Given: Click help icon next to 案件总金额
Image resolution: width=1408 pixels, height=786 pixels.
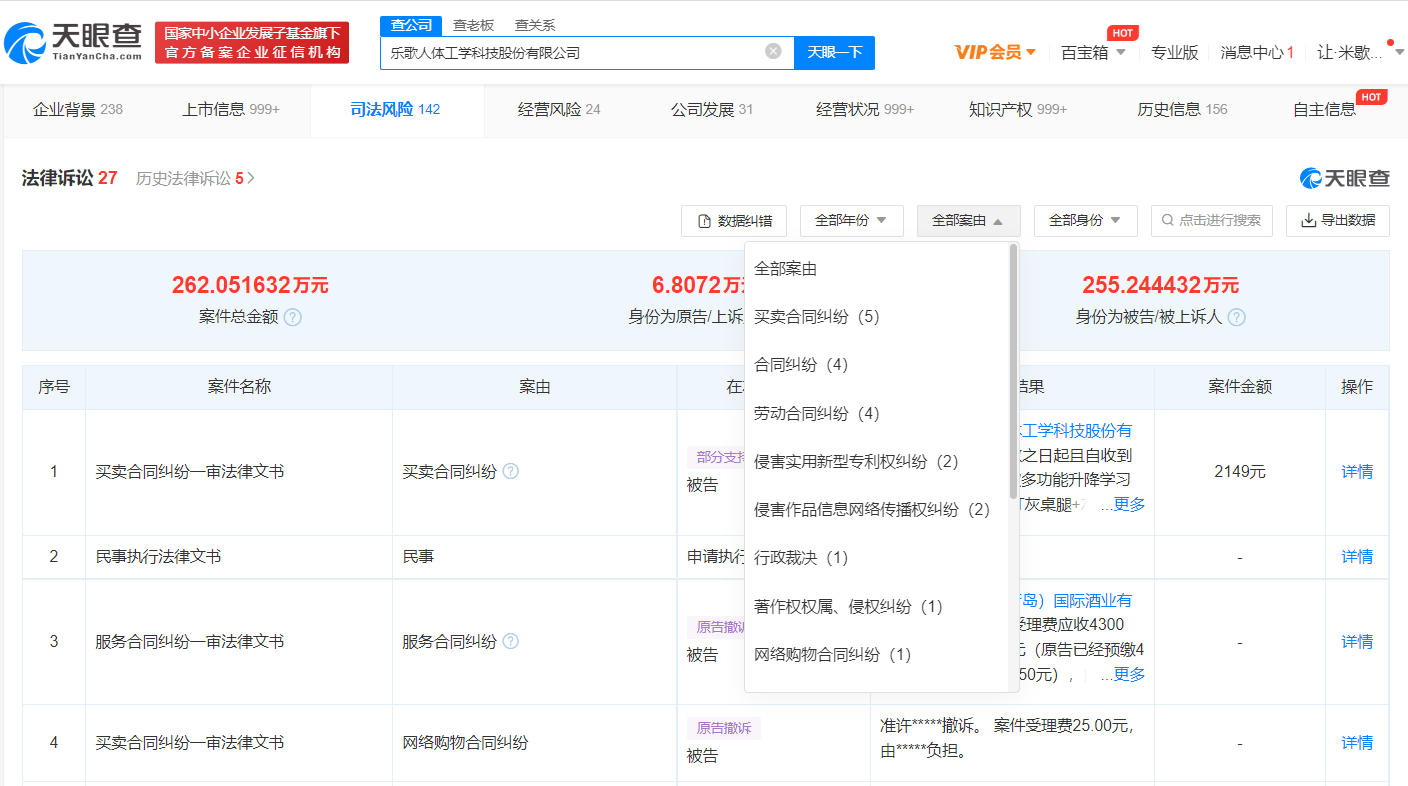Looking at the screenshot, I should point(292,317).
